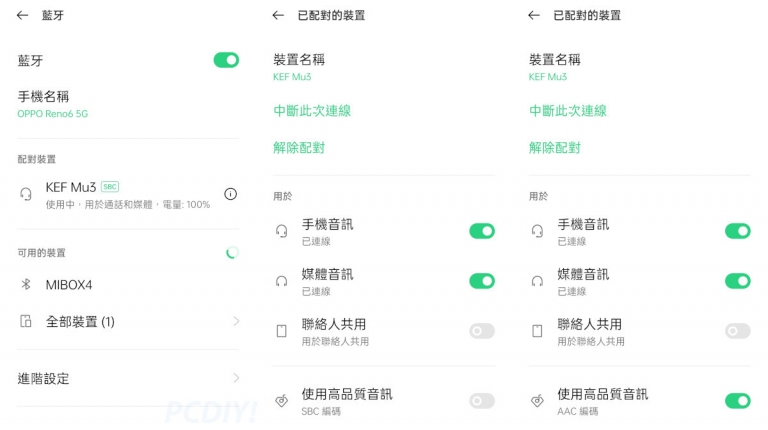Select MIBOX4 from available devices
This screenshot has width=768, height=430.
pos(128,285)
